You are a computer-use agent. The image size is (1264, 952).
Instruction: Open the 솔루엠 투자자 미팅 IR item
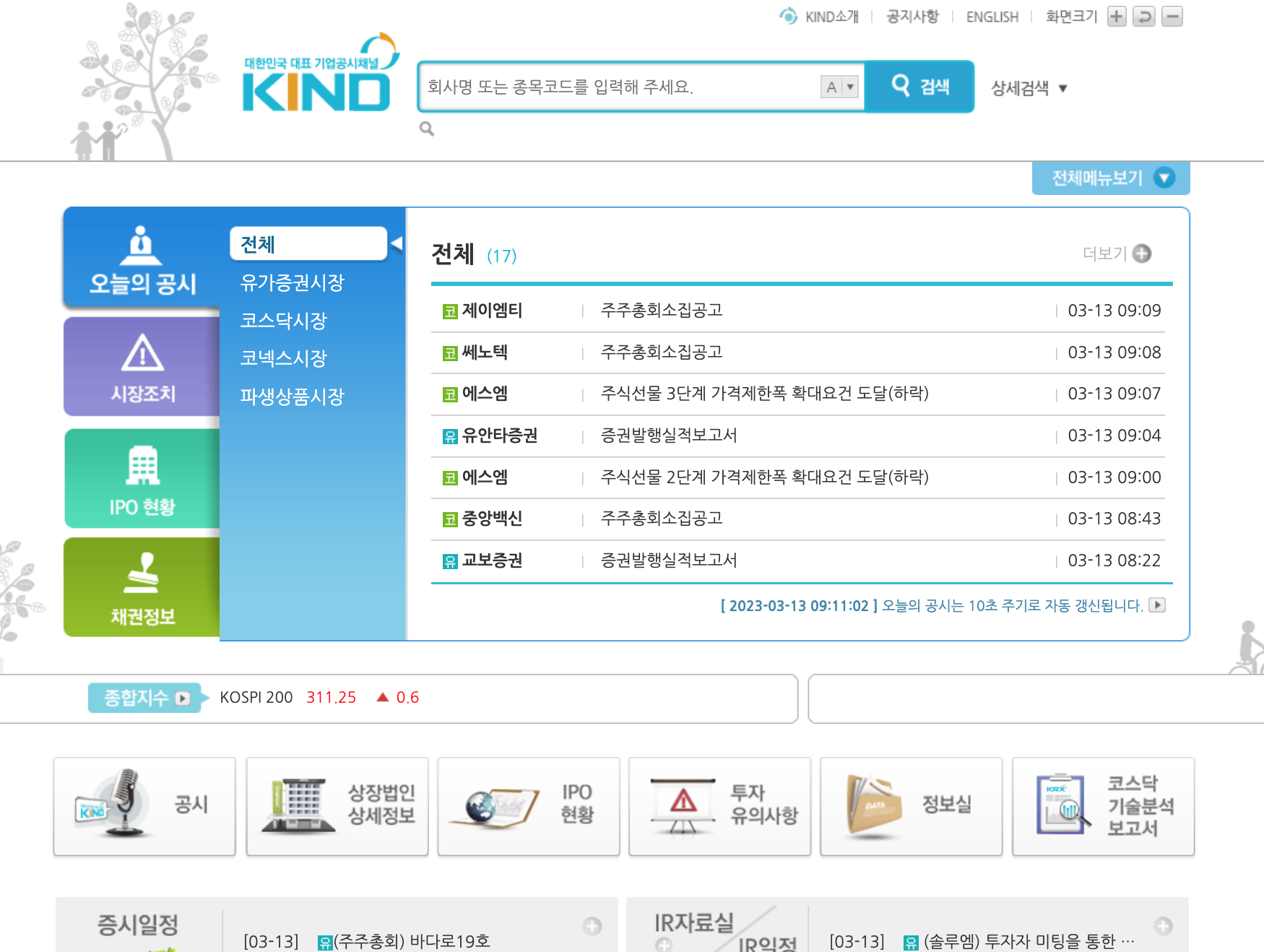(1029, 941)
